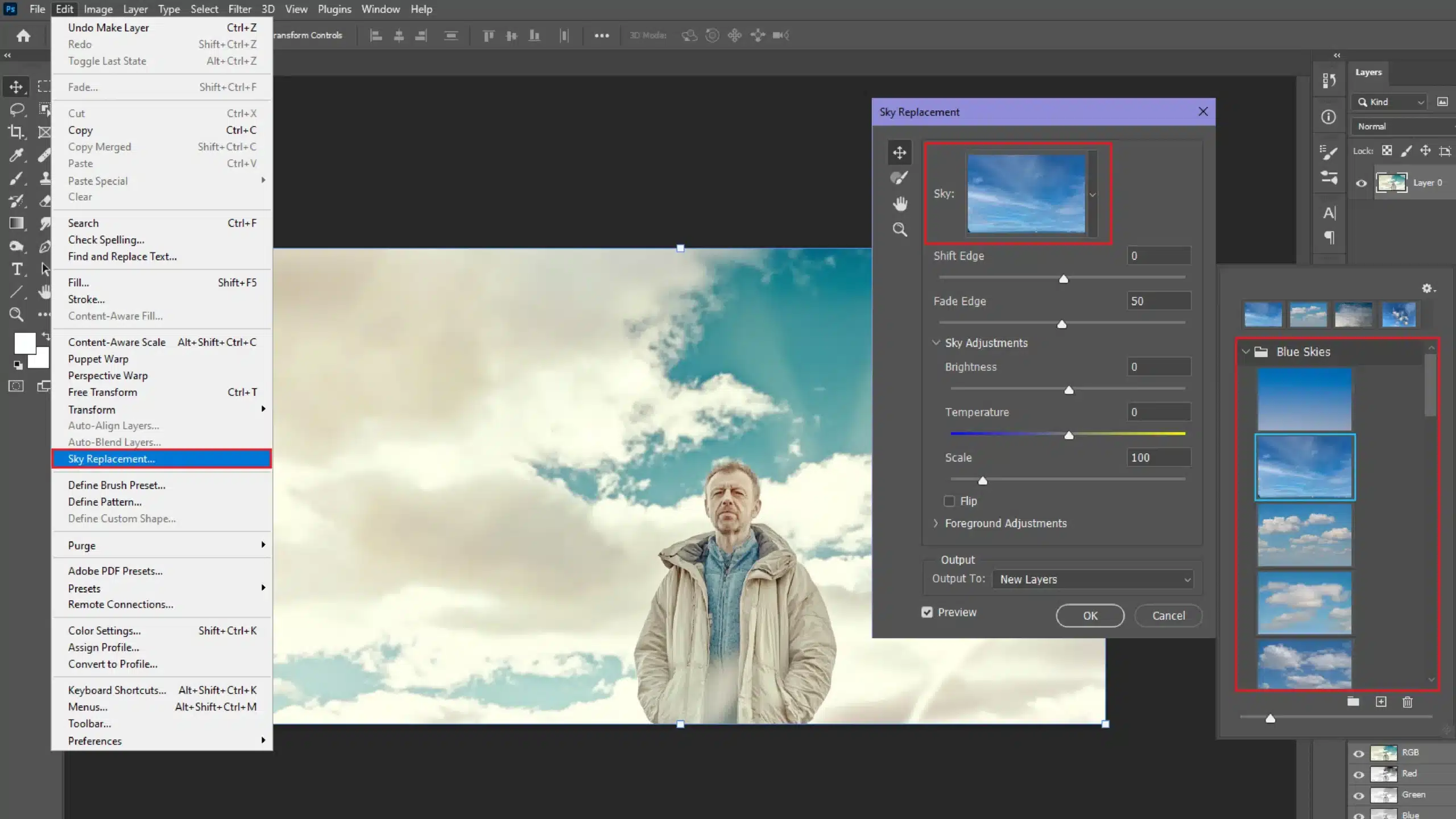The width and height of the screenshot is (1456, 819).
Task: Create a new sky preset
Action: 1381,702
